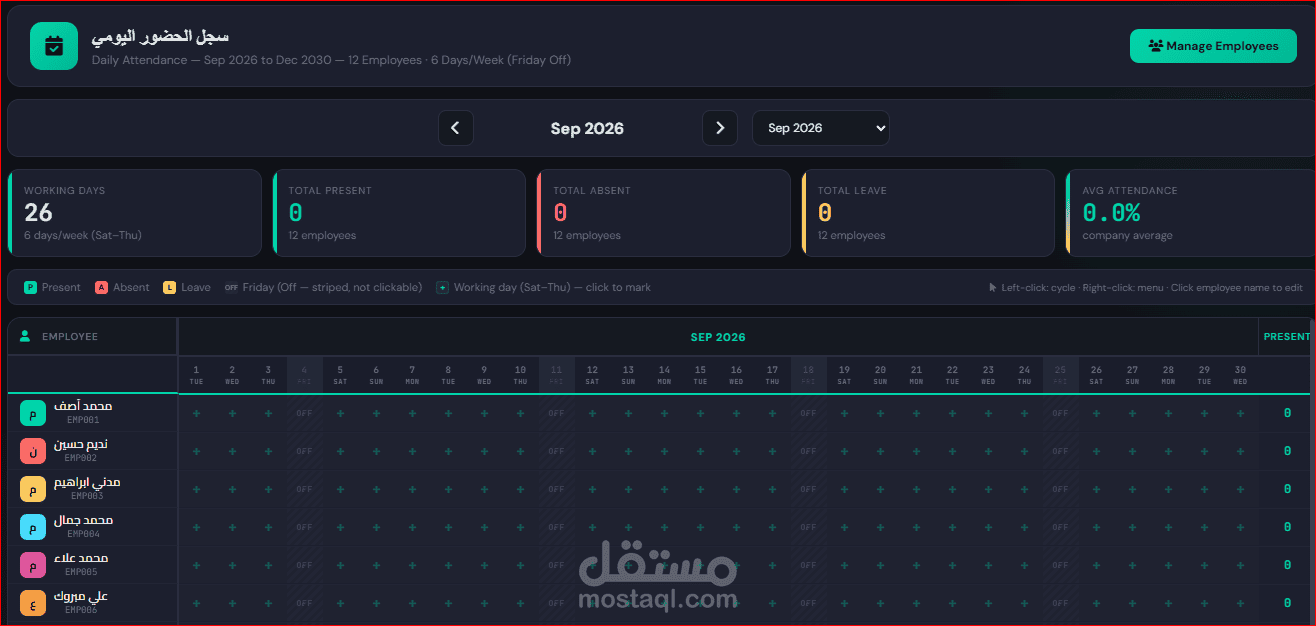Click the person icon in the EMPLOYEE header
The height and width of the screenshot is (626, 1316).
(x=25, y=337)
